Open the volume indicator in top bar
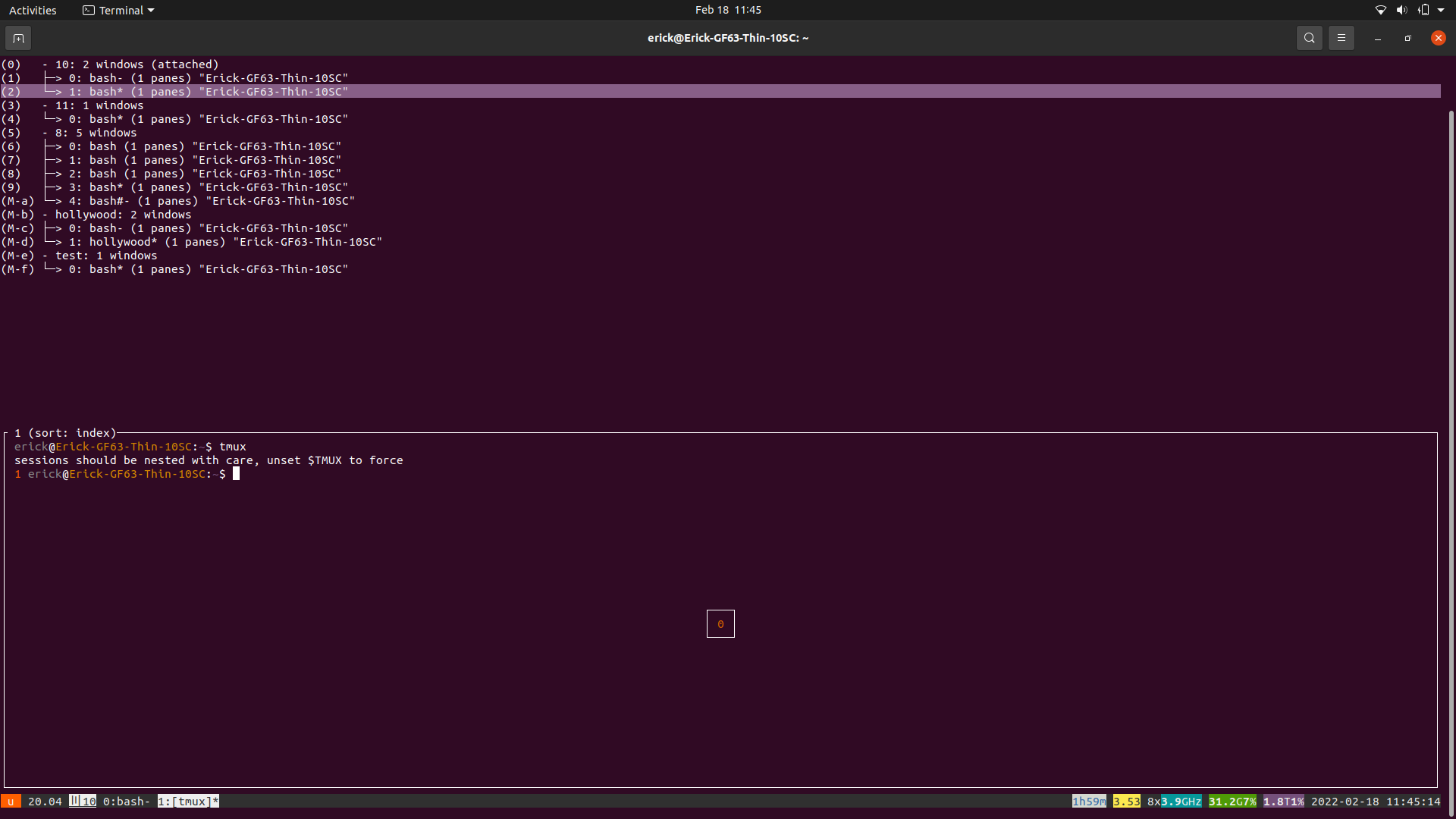The image size is (1456, 819). coord(1401,10)
